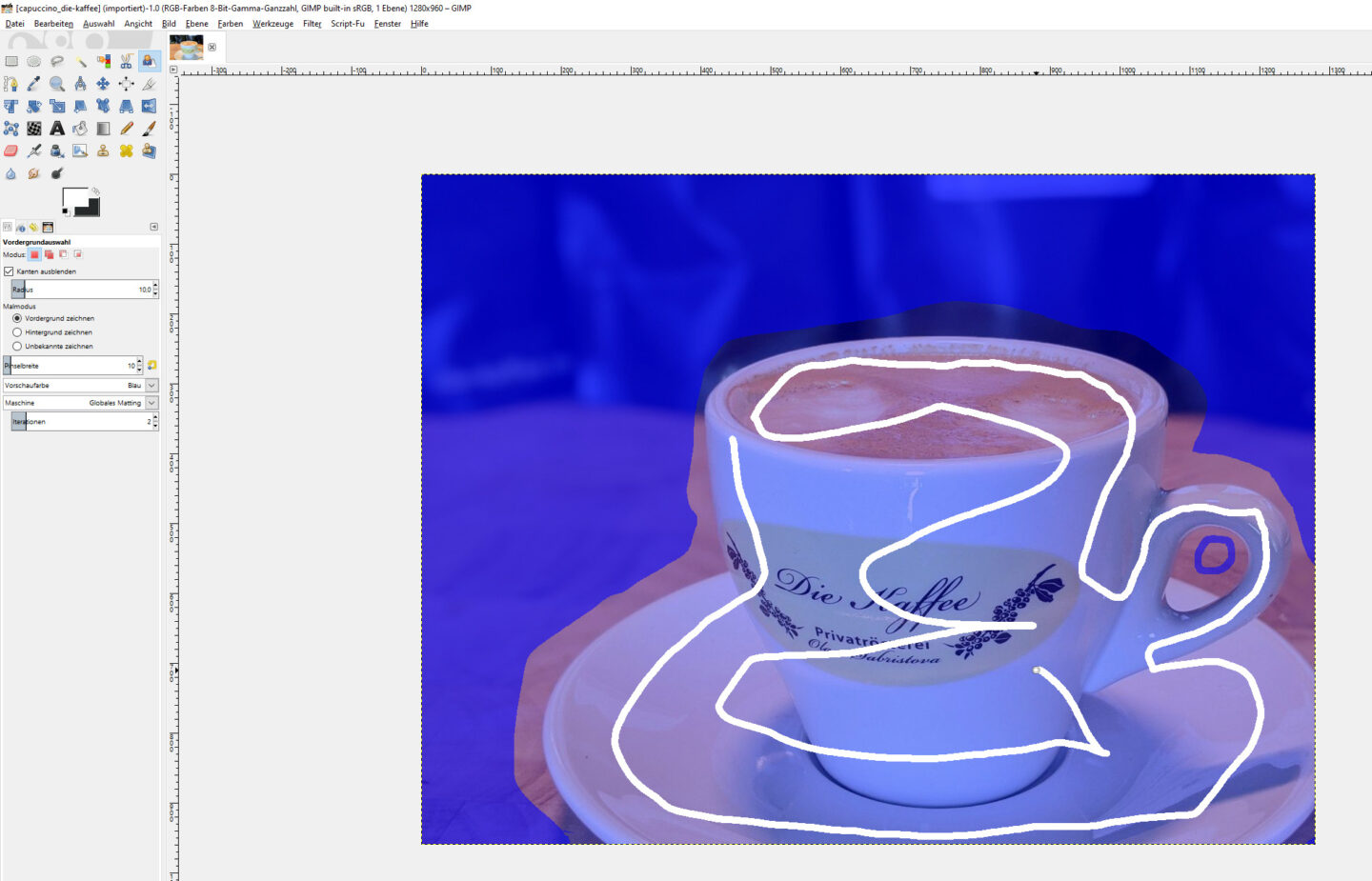
Task: Select the Select by Color tool
Action: [x=103, y=61]
